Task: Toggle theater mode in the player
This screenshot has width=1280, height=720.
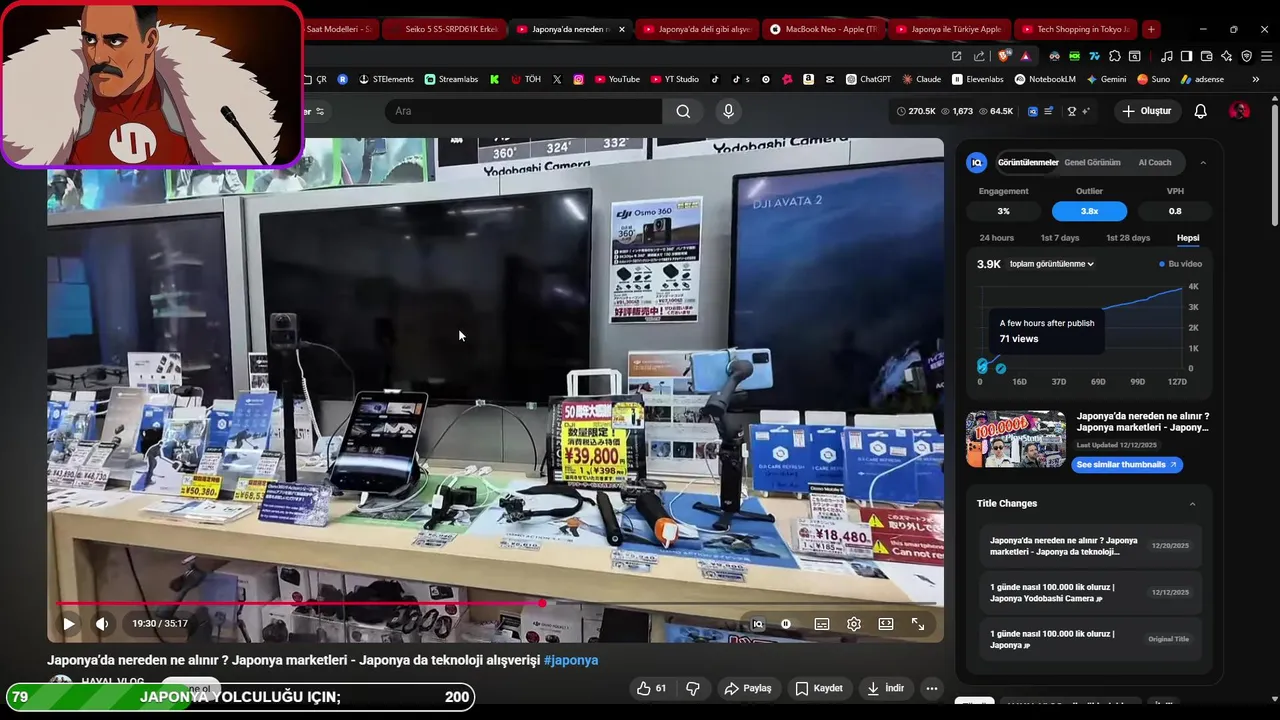Action: [x=886, y=624]
